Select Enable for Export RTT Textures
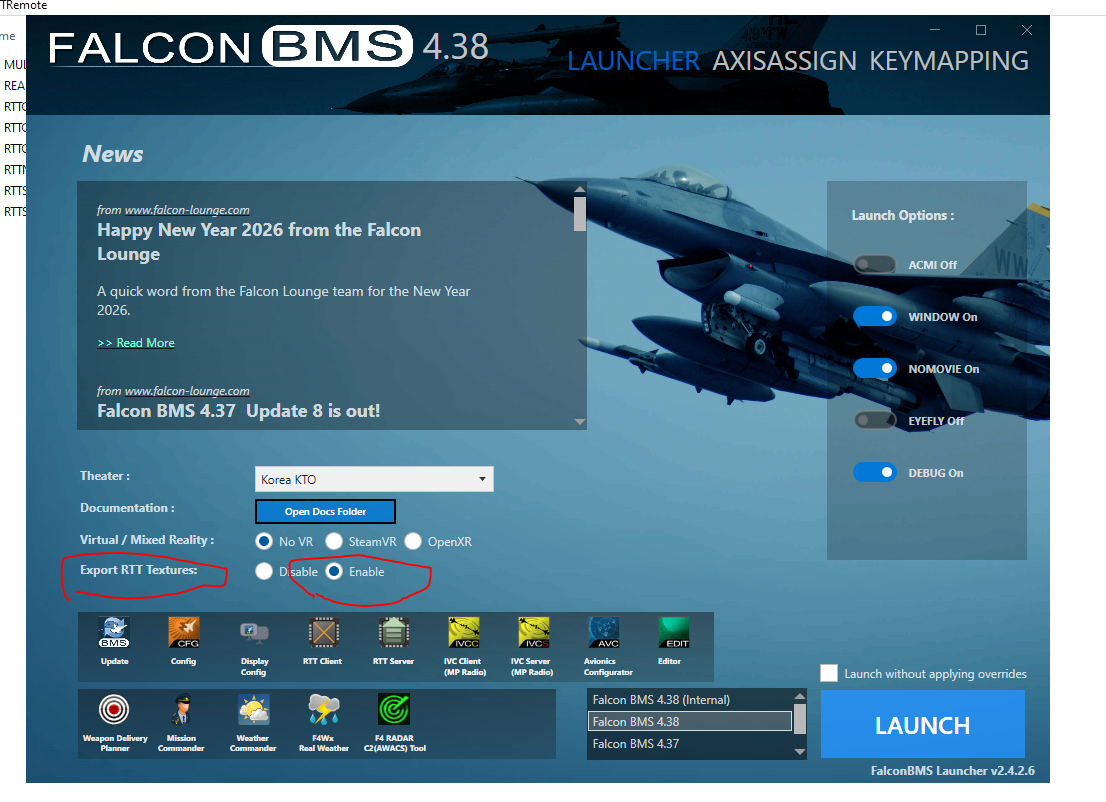The height and width of the screenshot is (802, 1106). click(x=334, y=571)
